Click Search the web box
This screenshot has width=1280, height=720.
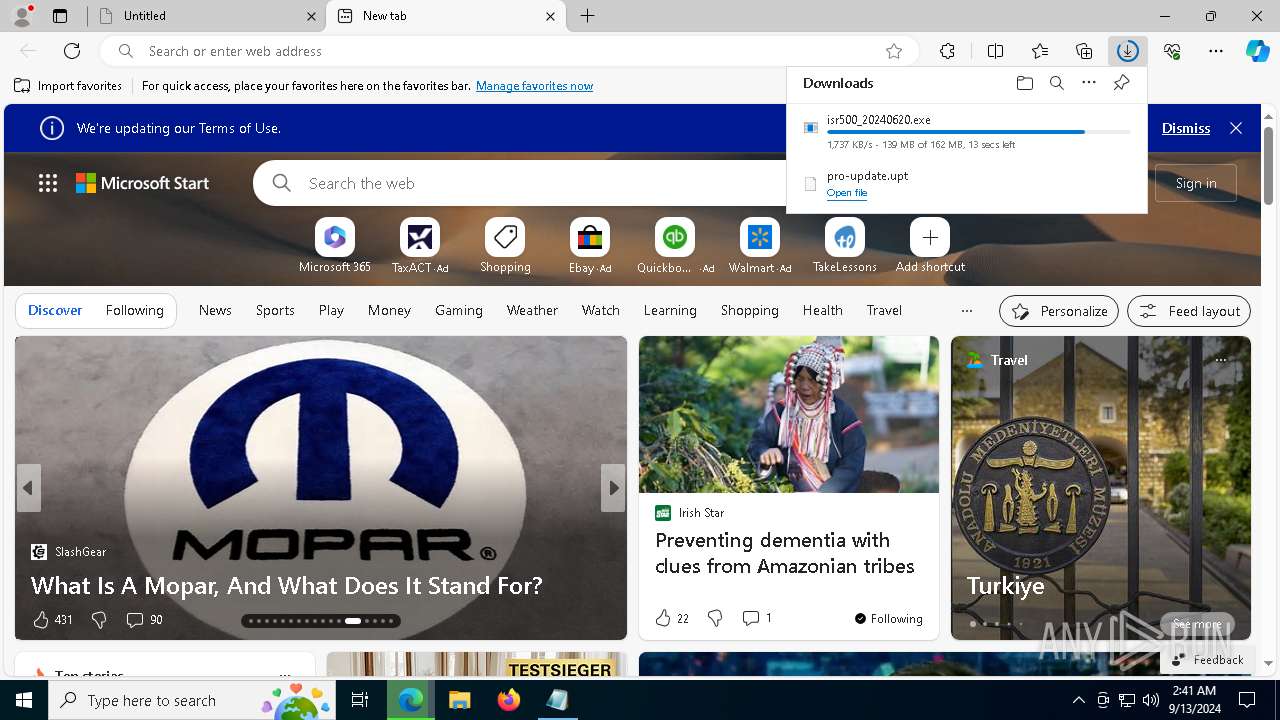(520, 183)
